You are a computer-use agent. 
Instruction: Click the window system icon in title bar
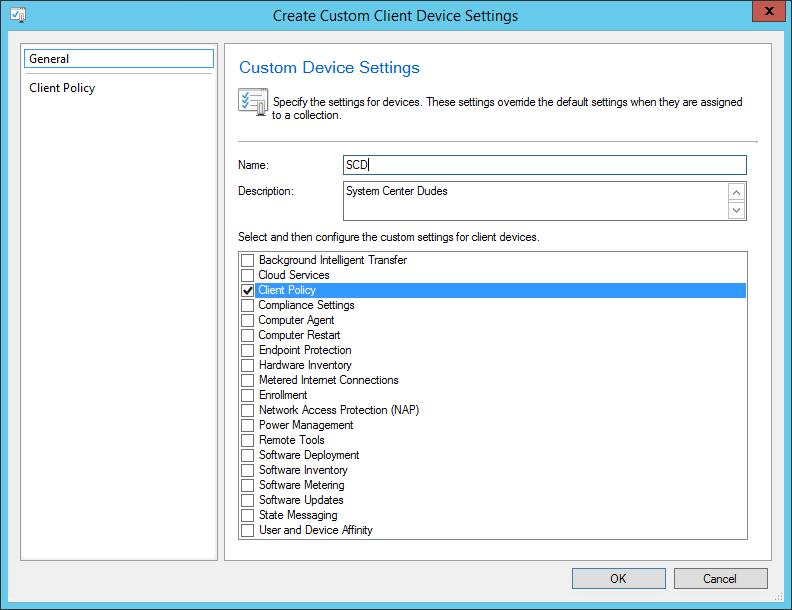pos(18,15)
